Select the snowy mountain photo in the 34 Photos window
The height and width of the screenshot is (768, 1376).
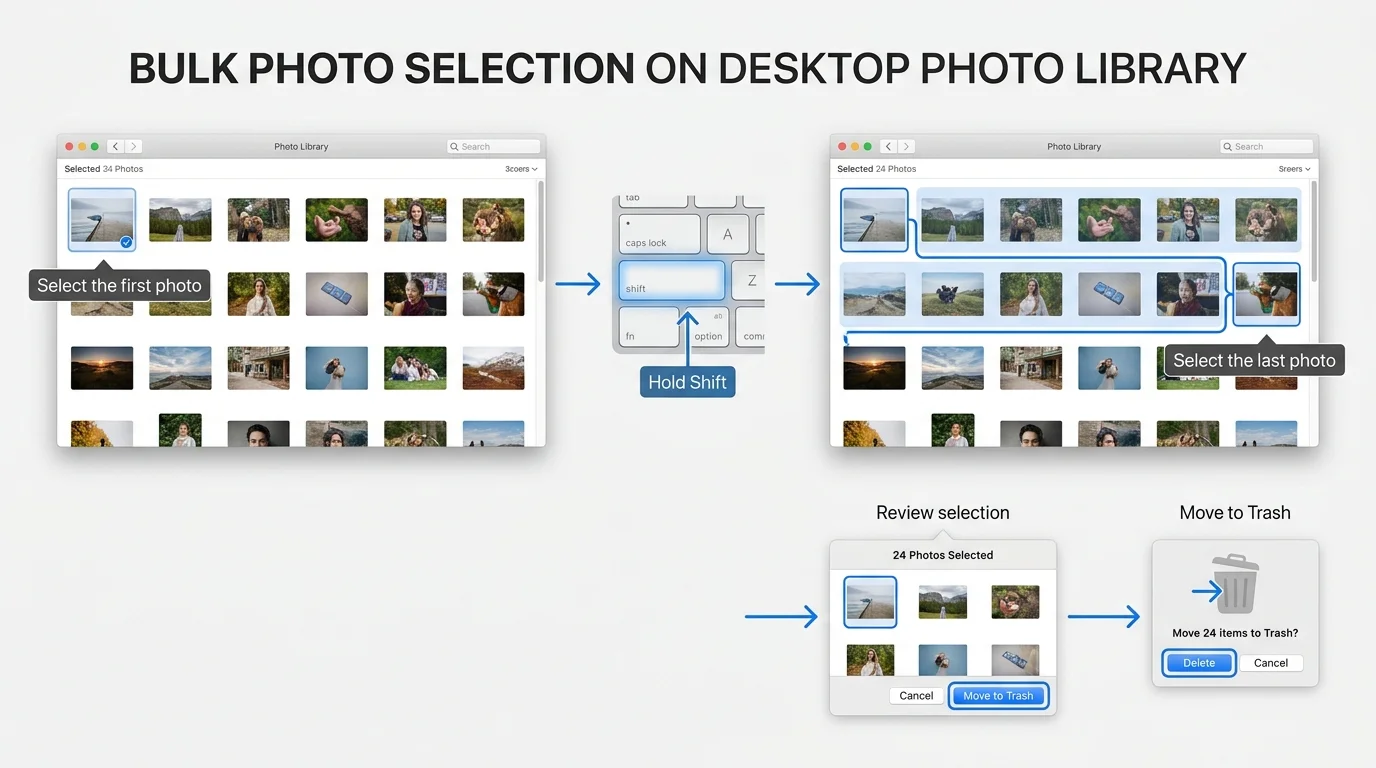click(x=493, y=368)
